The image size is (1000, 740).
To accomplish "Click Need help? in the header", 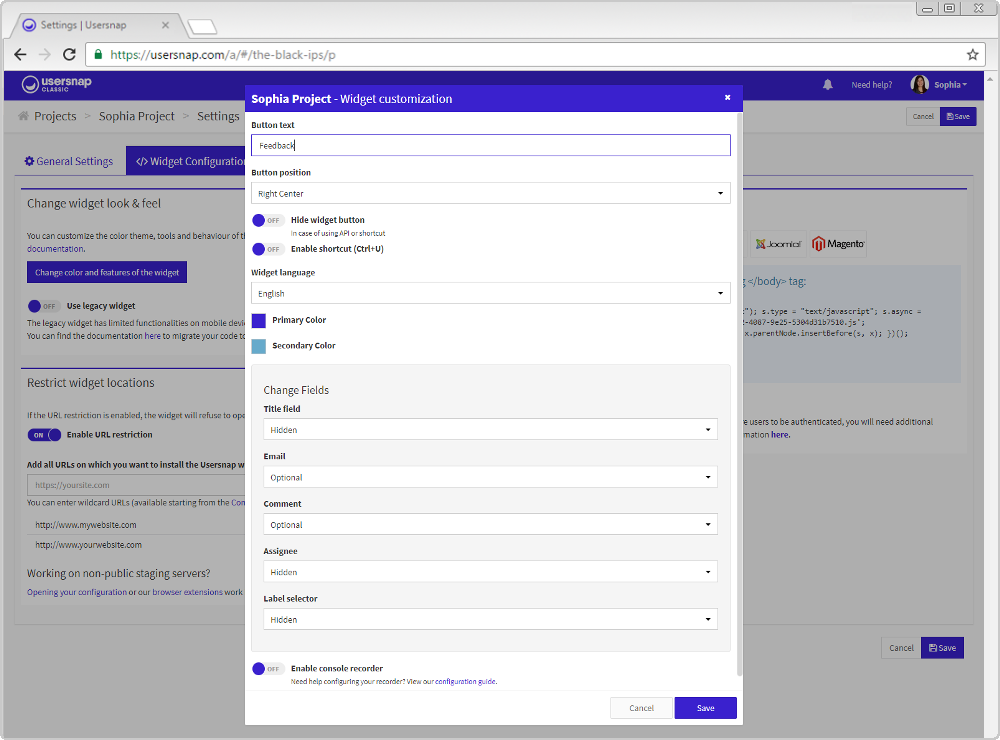I will pos(871,85).
